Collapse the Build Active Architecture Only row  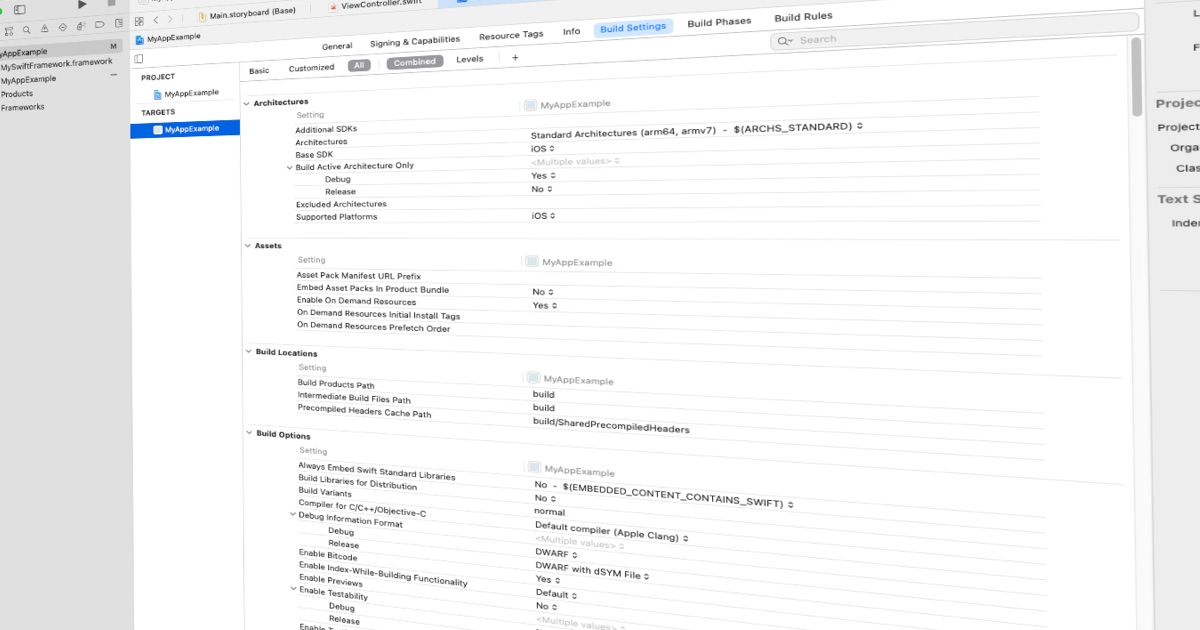tap(290, 167)
